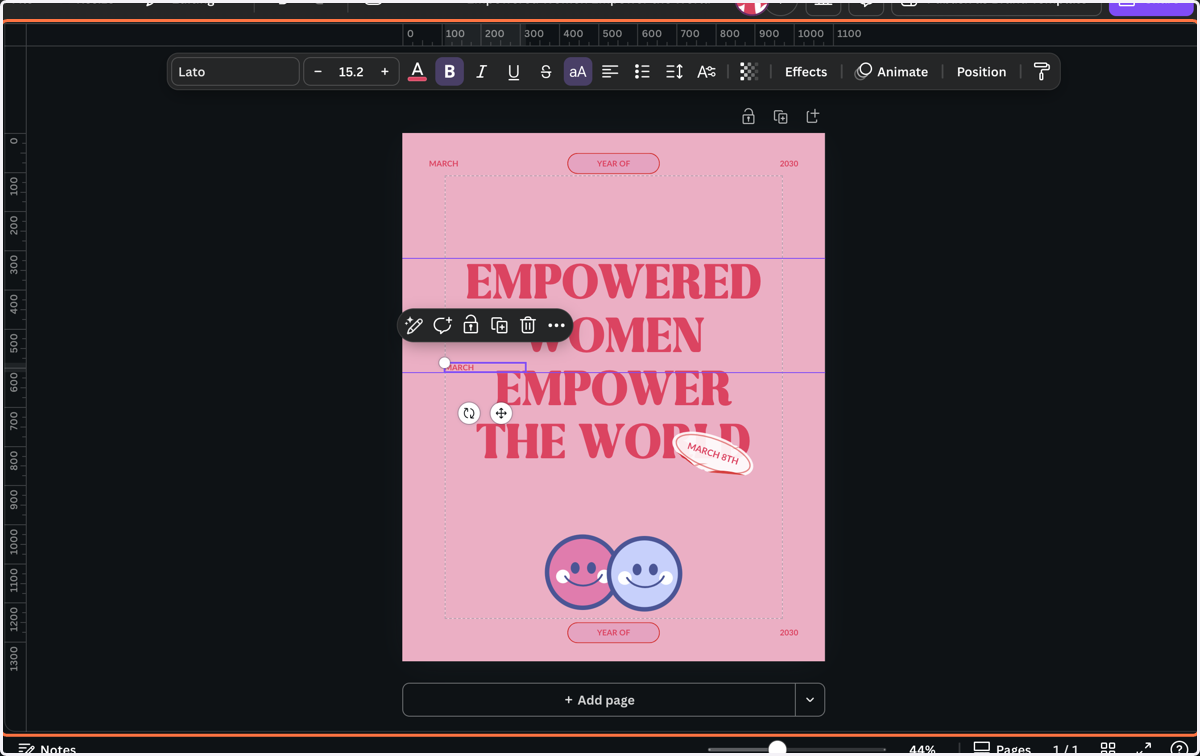Lock selected element in floating toolbar
Viewport: 1200px width, 756px height.
[471, 325]
